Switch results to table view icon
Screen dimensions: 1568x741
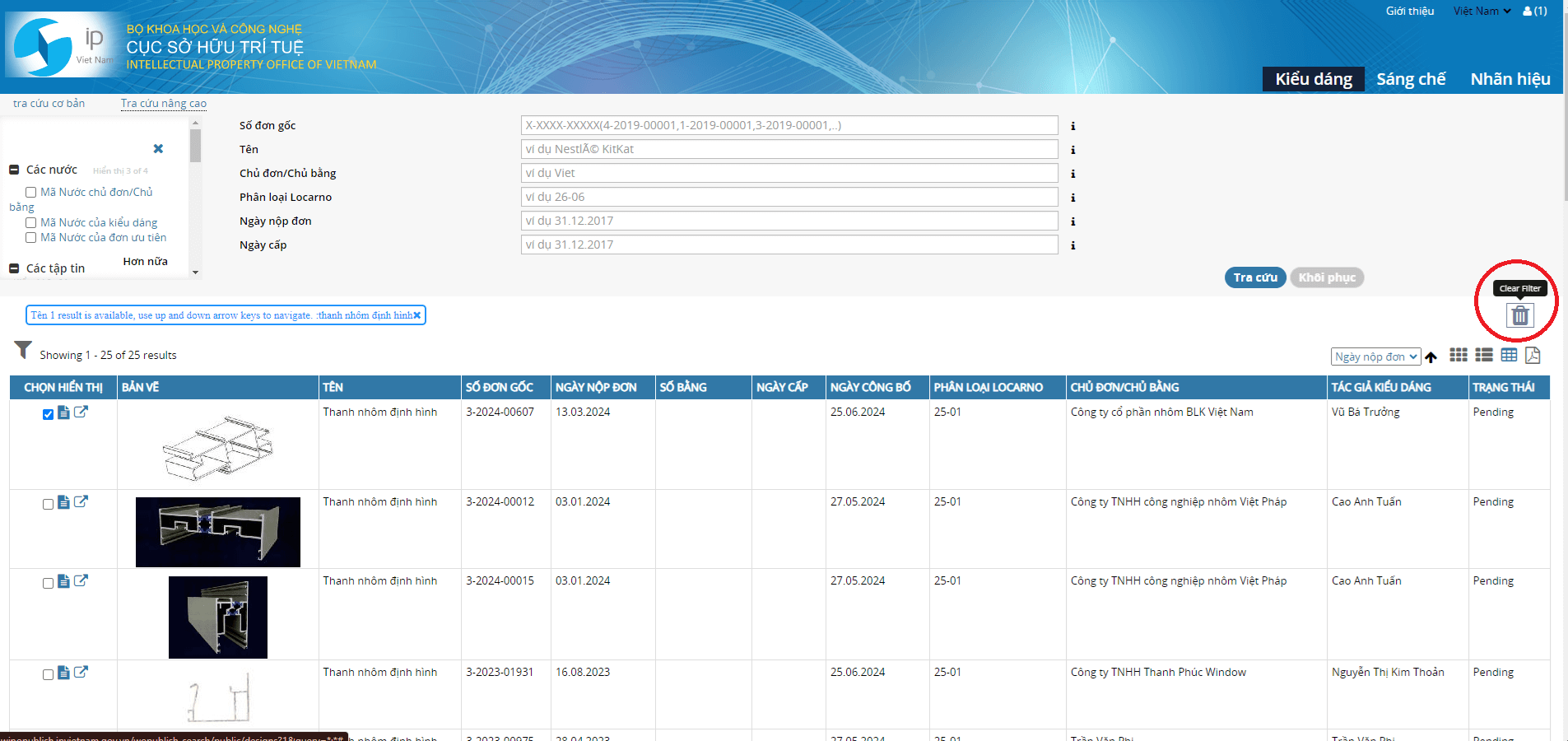[1508, 355]
